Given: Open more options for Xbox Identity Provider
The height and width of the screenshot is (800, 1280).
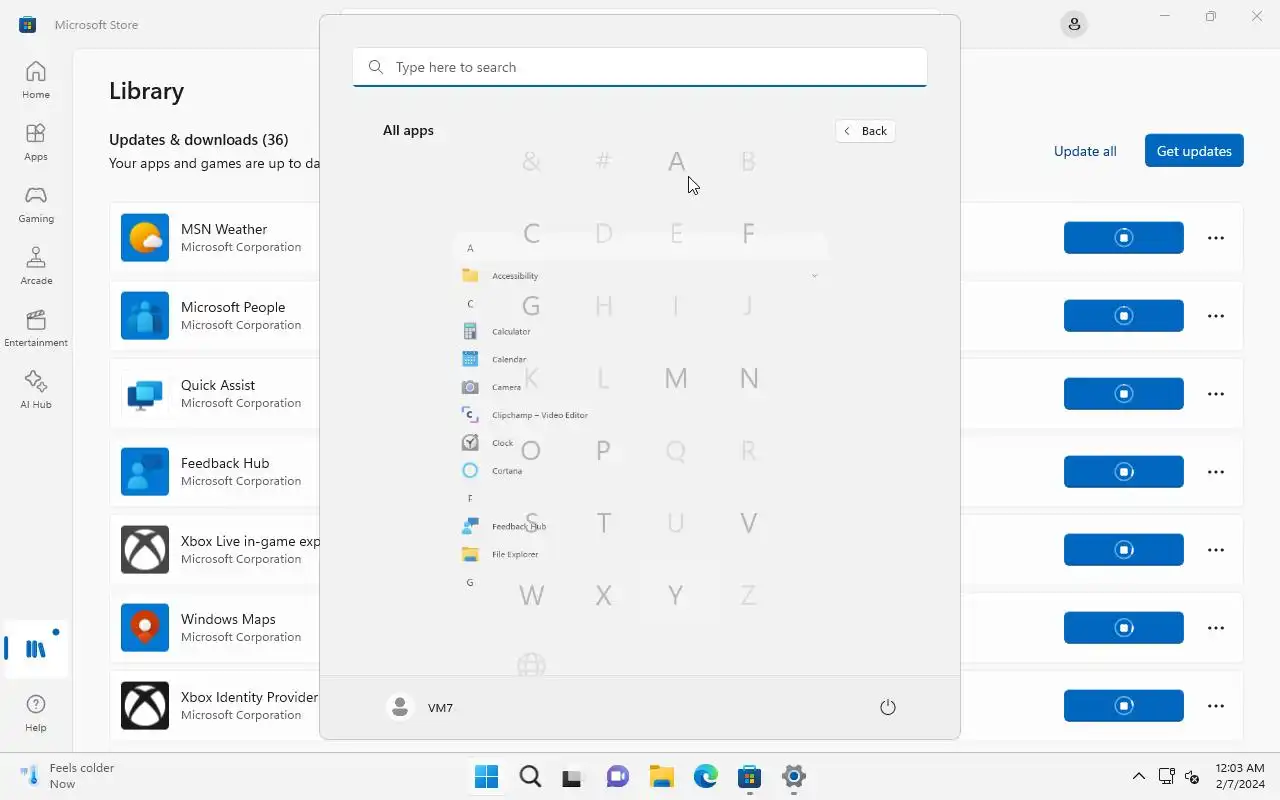Looking at the screenshot, I should (1216, 706).
